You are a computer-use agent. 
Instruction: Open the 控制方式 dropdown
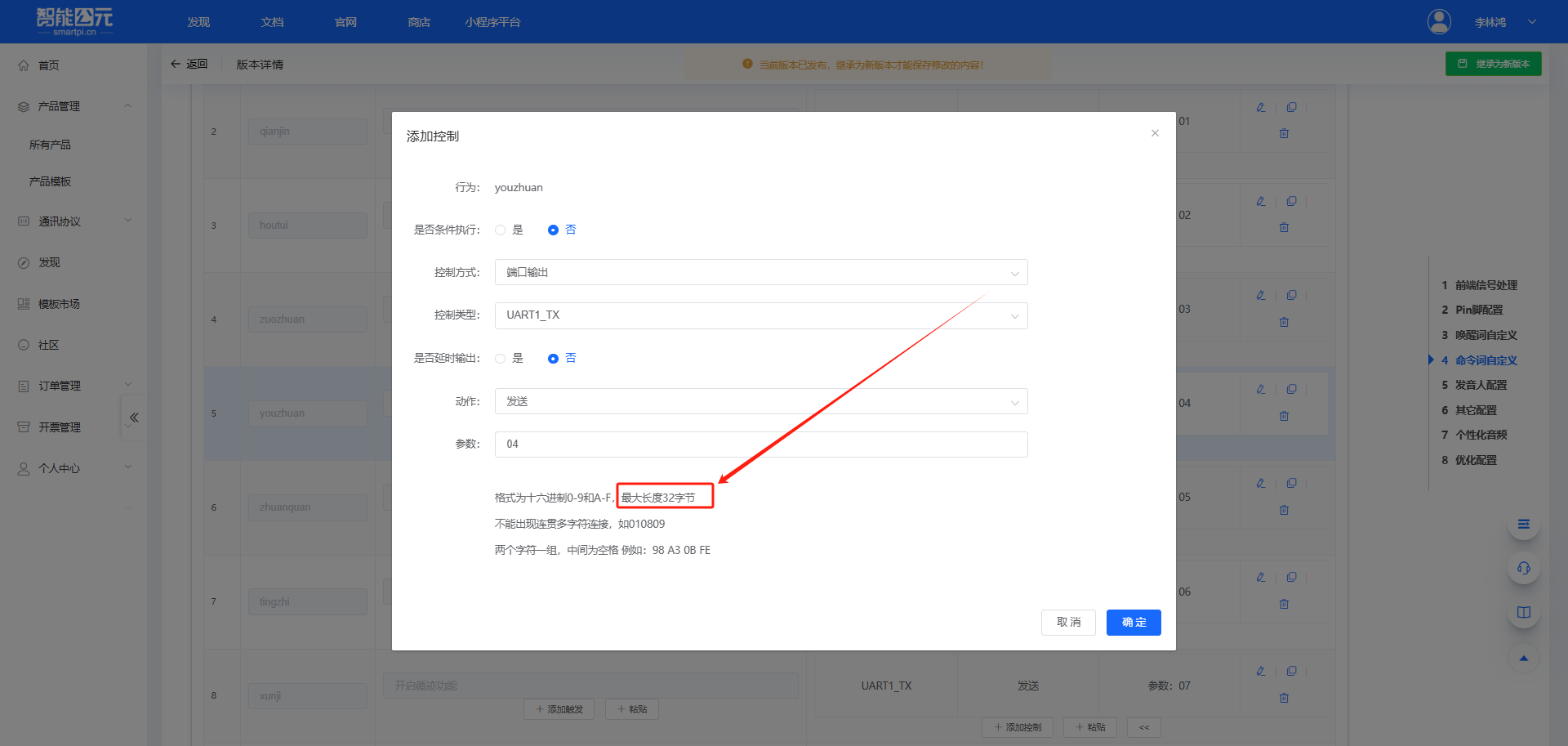tap(760, 273)
